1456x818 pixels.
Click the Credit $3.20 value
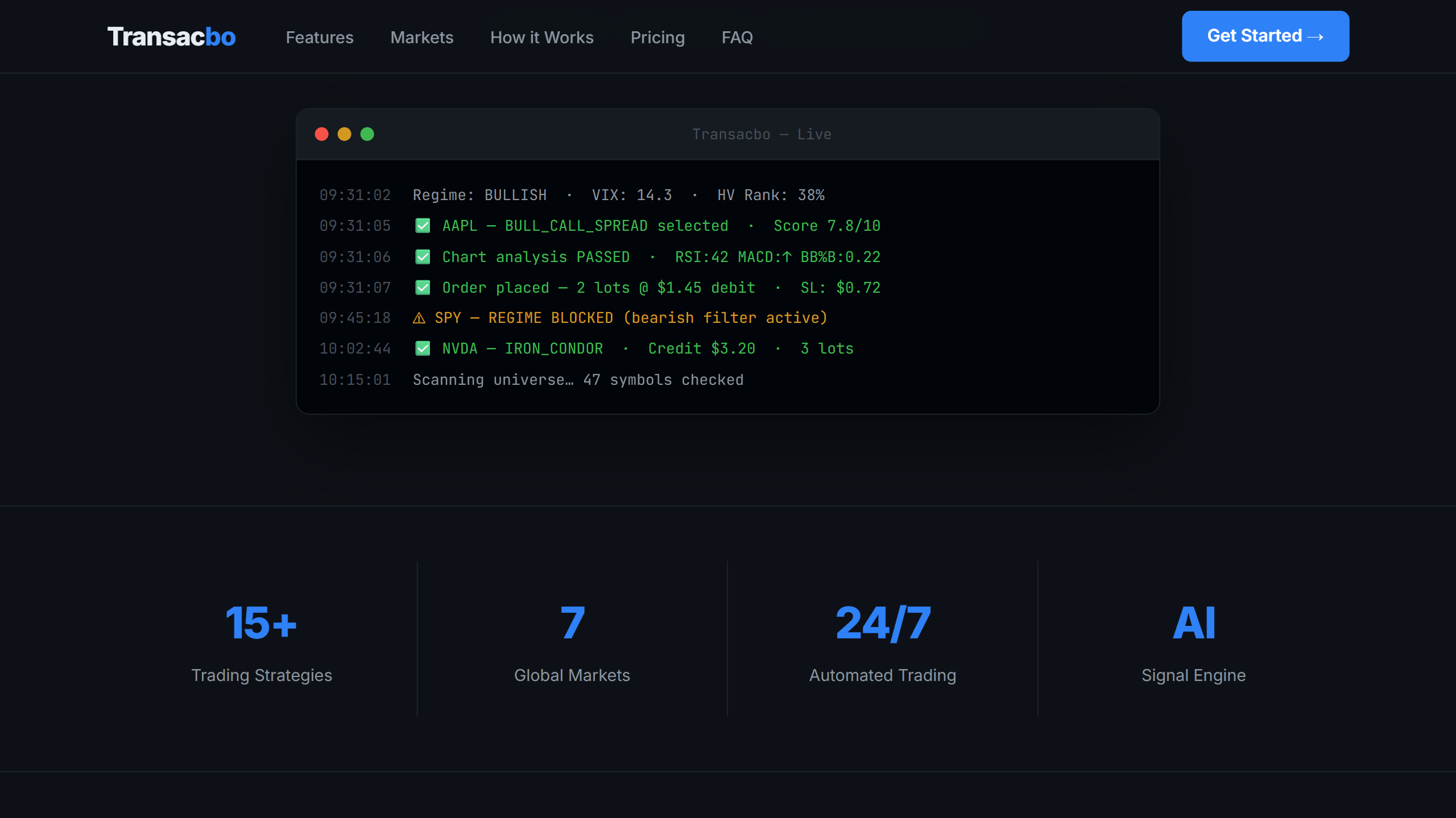click(x=702, y=348)
